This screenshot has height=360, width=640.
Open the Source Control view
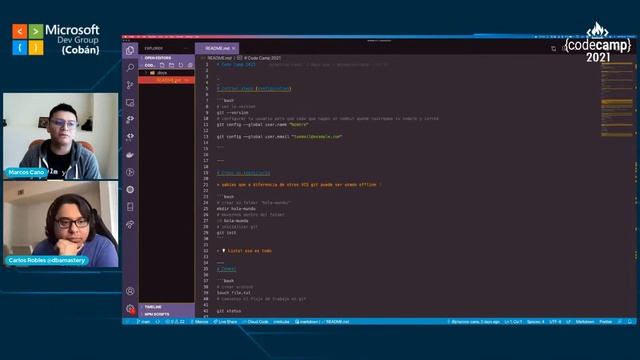130,85
